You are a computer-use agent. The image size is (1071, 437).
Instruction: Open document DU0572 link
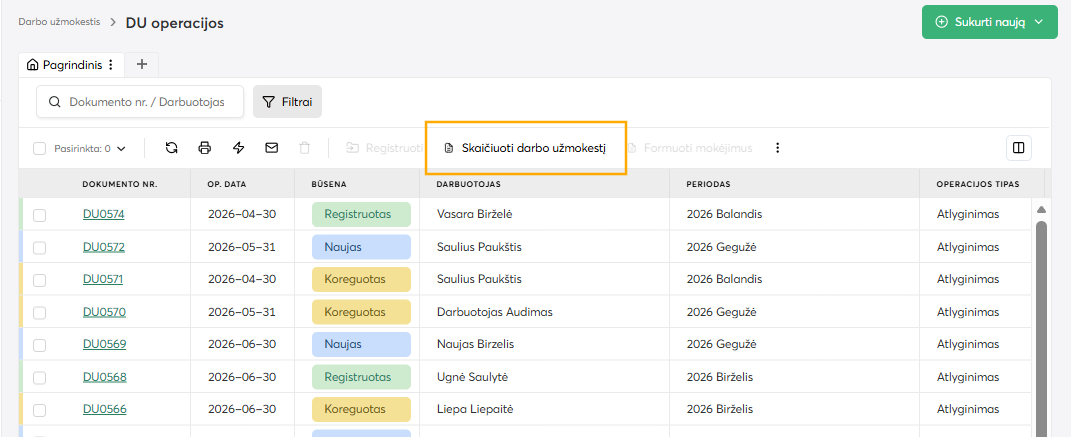coord(104,246)
